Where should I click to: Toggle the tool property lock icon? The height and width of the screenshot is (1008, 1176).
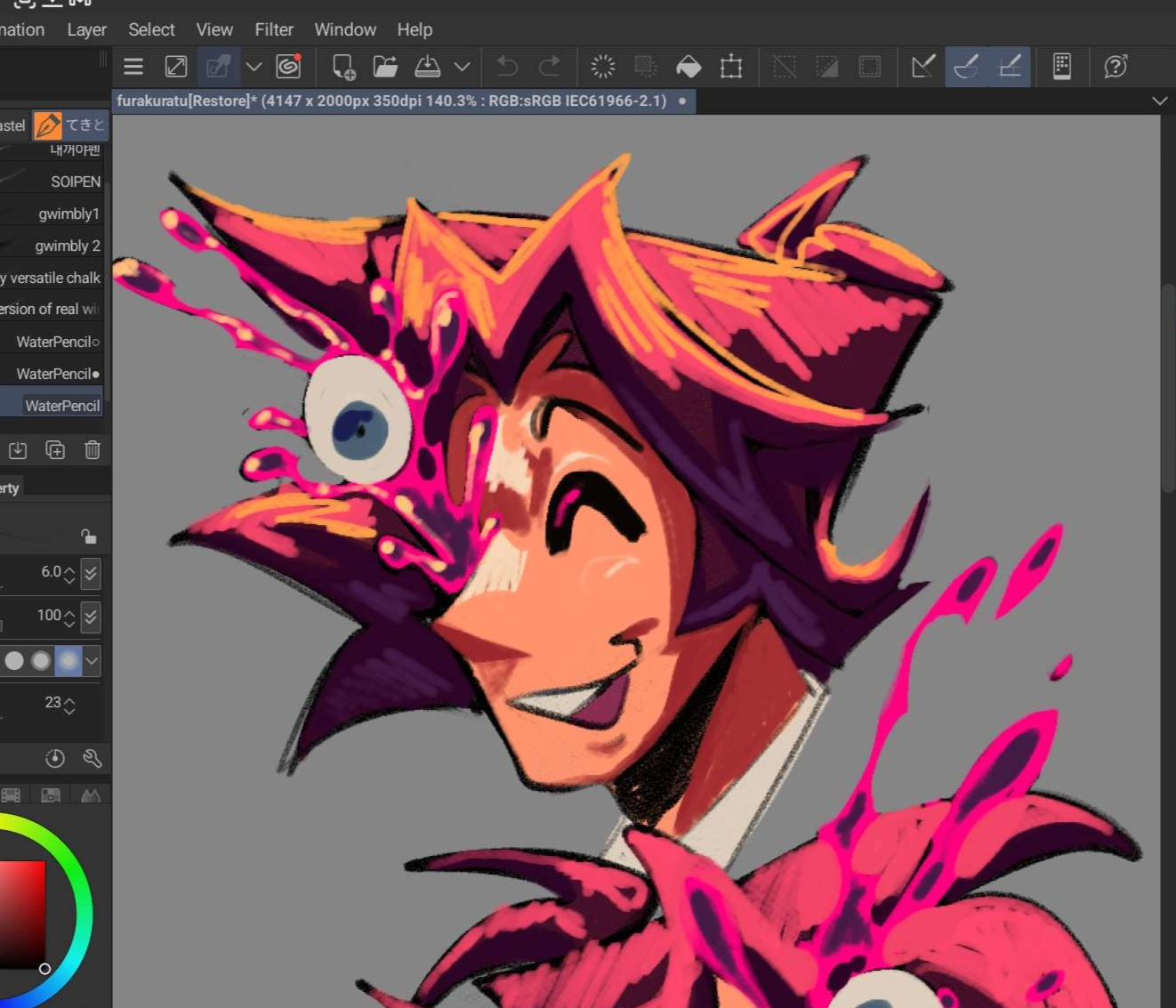88,536
